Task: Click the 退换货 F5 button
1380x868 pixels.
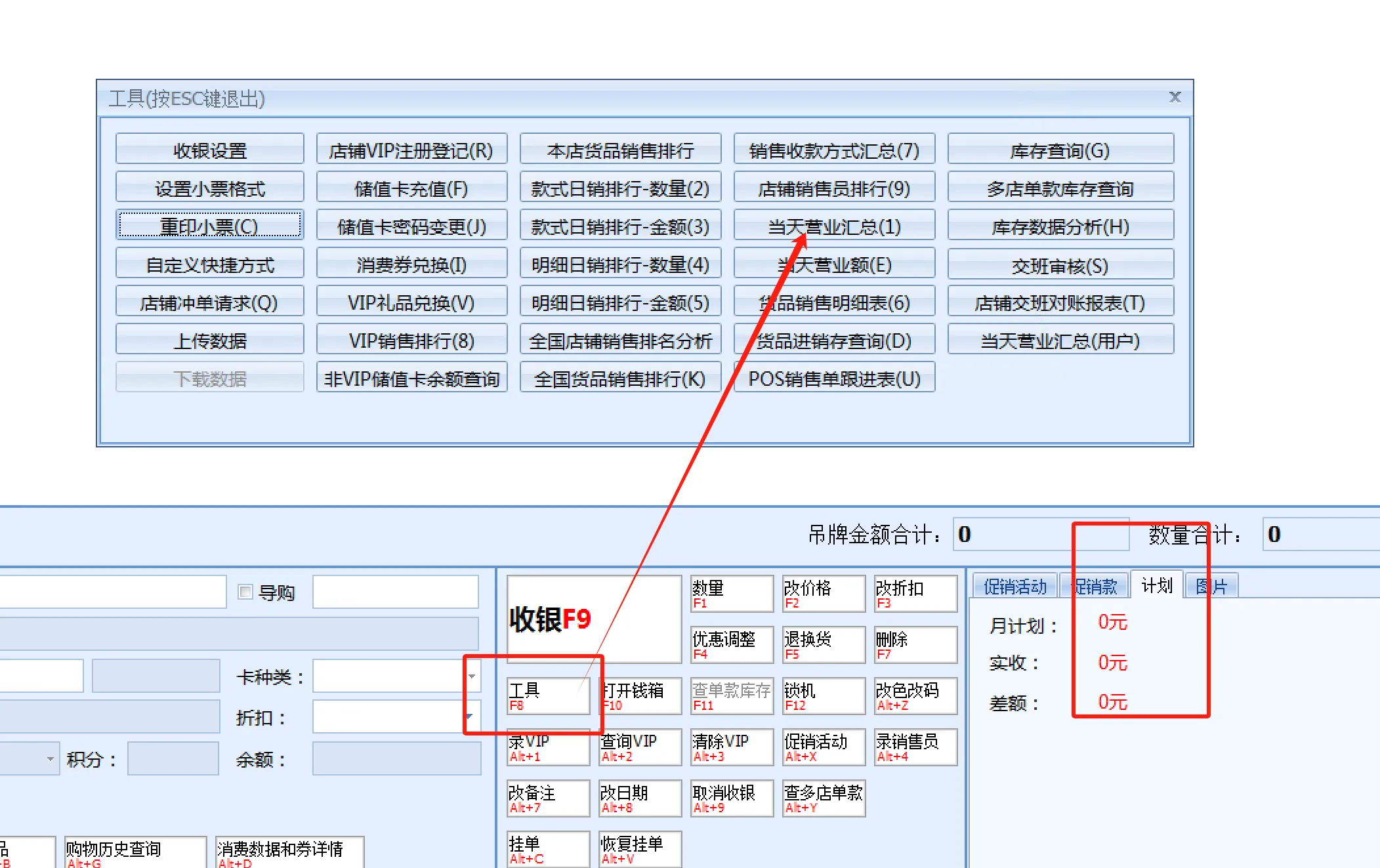Action: pyautogui.click(x=823, y=645)
